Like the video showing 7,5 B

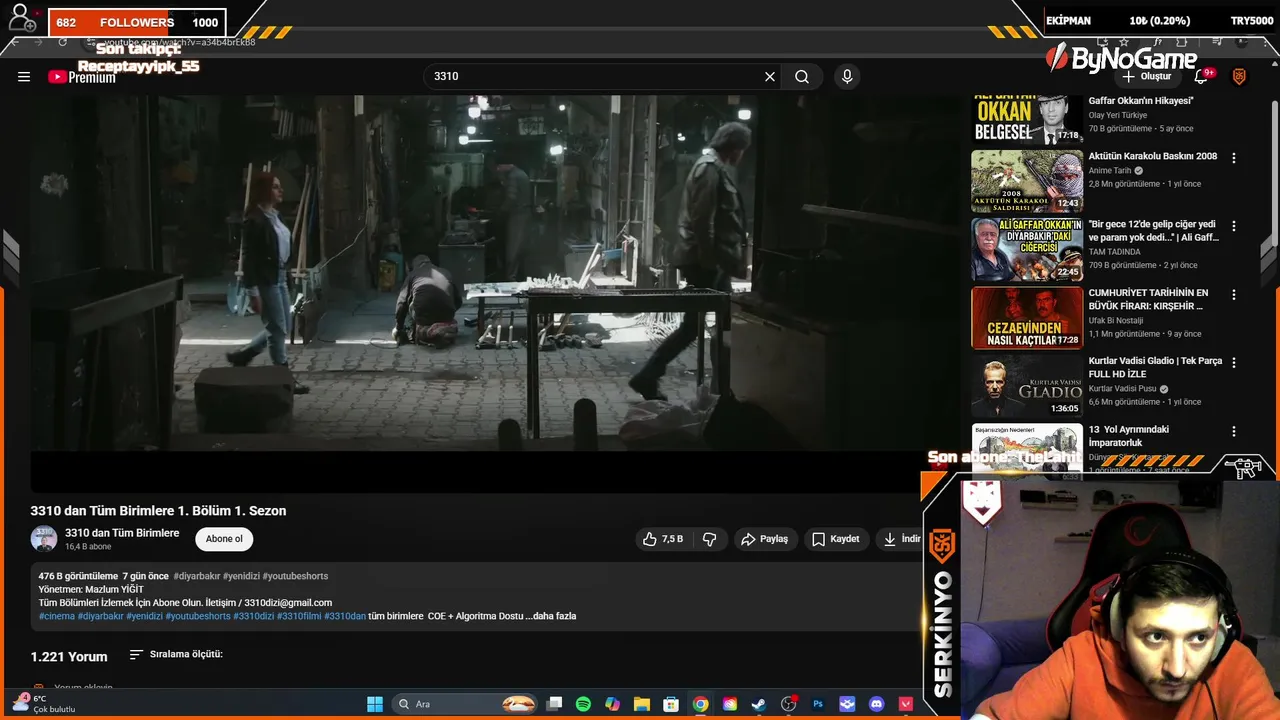663,539
